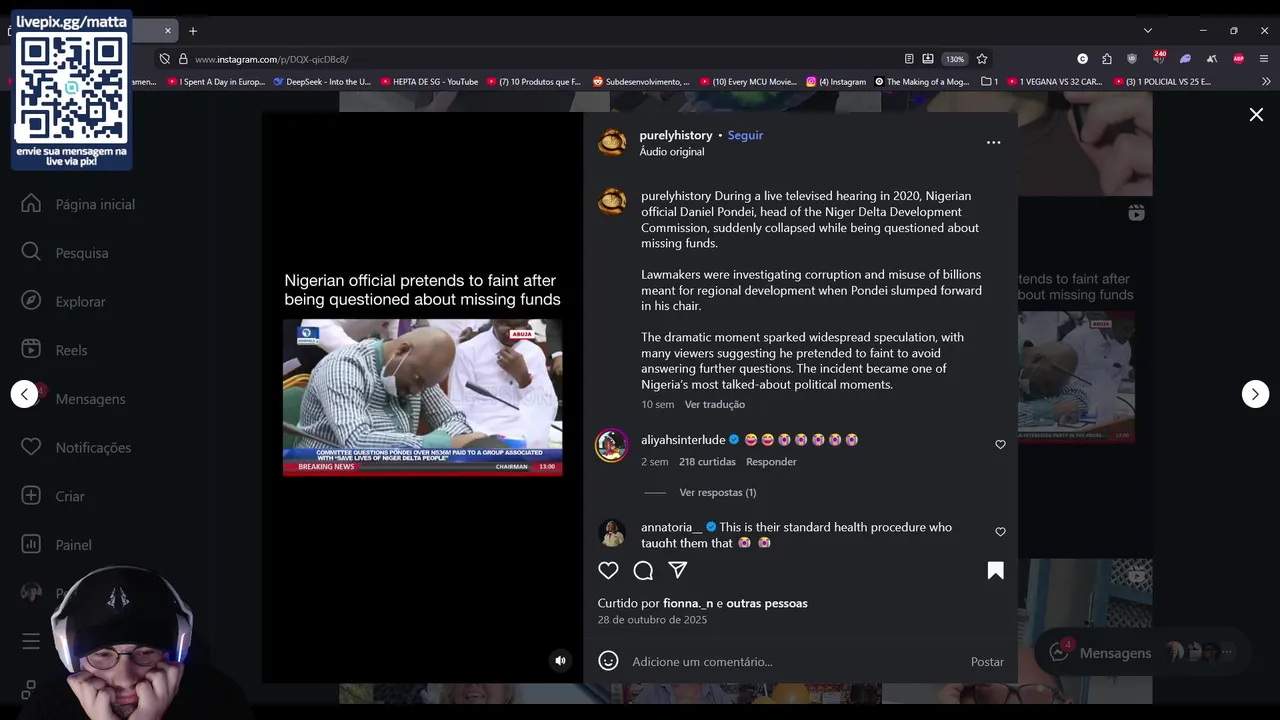Viewport: 1280px width, 720px height.
Task: Expand Ver respostas (1)
Action: [x=718, y=492]
